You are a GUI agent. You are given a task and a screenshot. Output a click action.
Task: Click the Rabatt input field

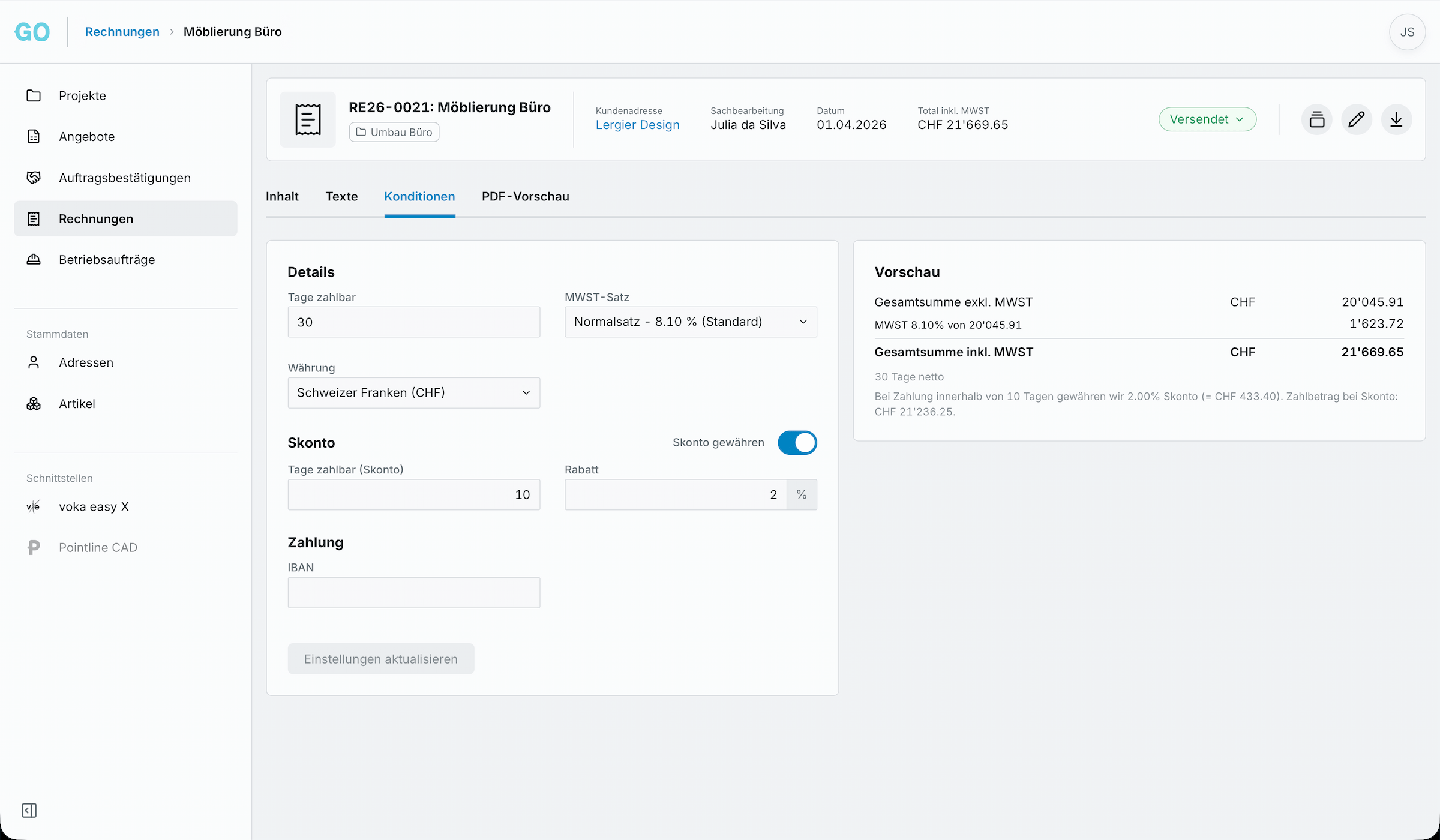[676, 494]
